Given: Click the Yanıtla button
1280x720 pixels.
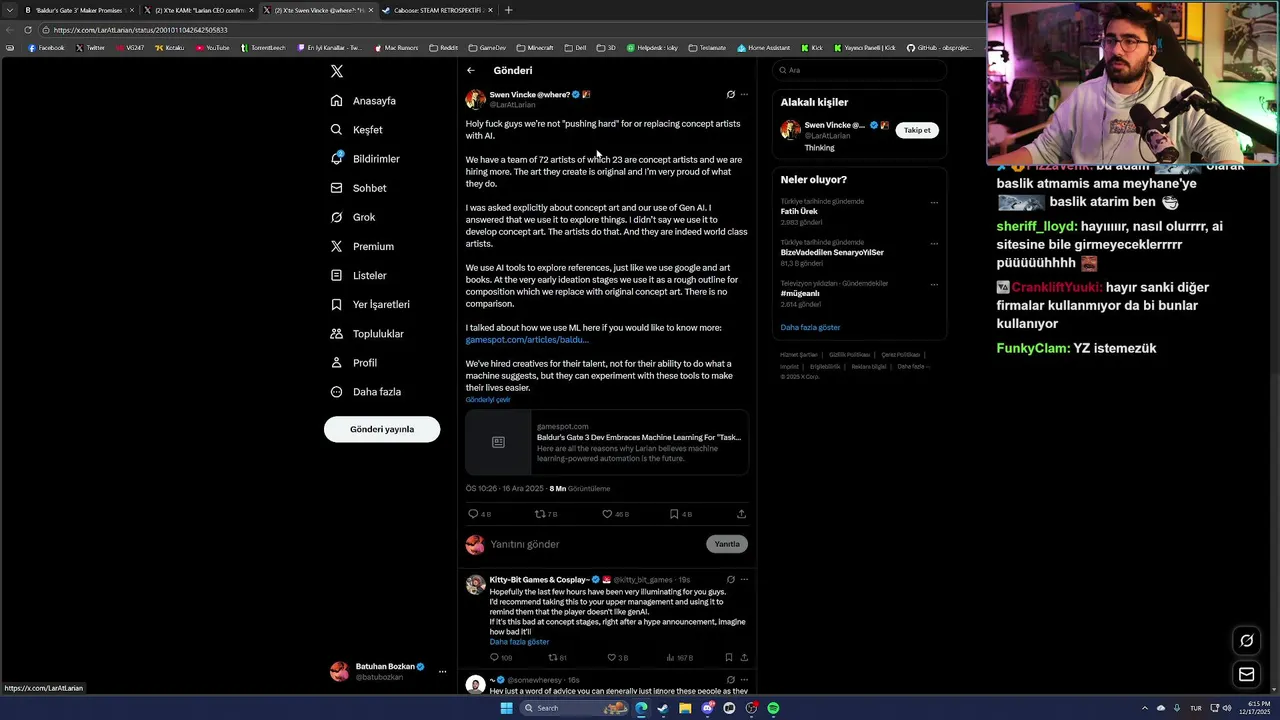Looking at the screenshot, I should pos(727,544).
